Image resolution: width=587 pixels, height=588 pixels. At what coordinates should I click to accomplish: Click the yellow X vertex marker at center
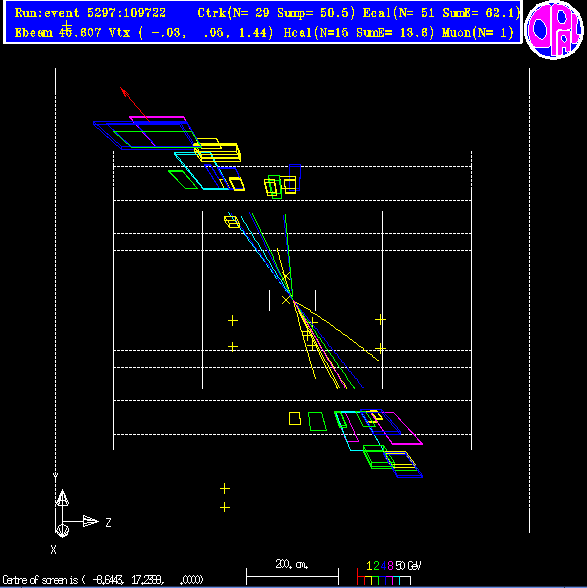(286, 300)
